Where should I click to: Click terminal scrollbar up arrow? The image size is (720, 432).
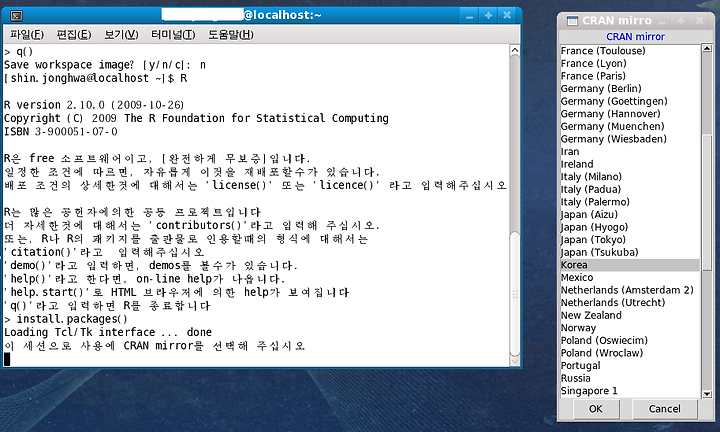click(x=515, y=50)
